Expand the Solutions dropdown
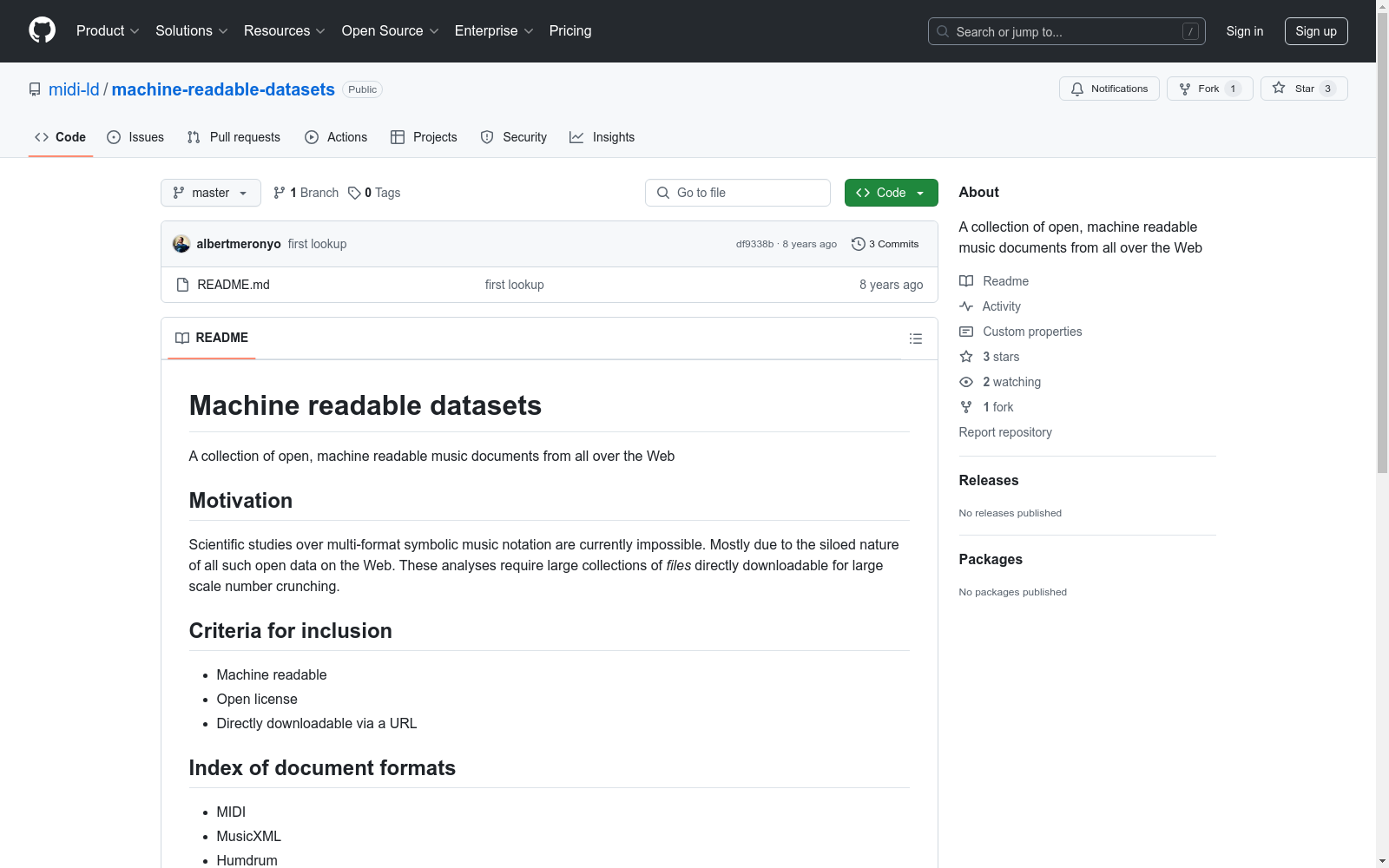The width and height of the screenshot is (1389, 868). [x=191, y=30]
